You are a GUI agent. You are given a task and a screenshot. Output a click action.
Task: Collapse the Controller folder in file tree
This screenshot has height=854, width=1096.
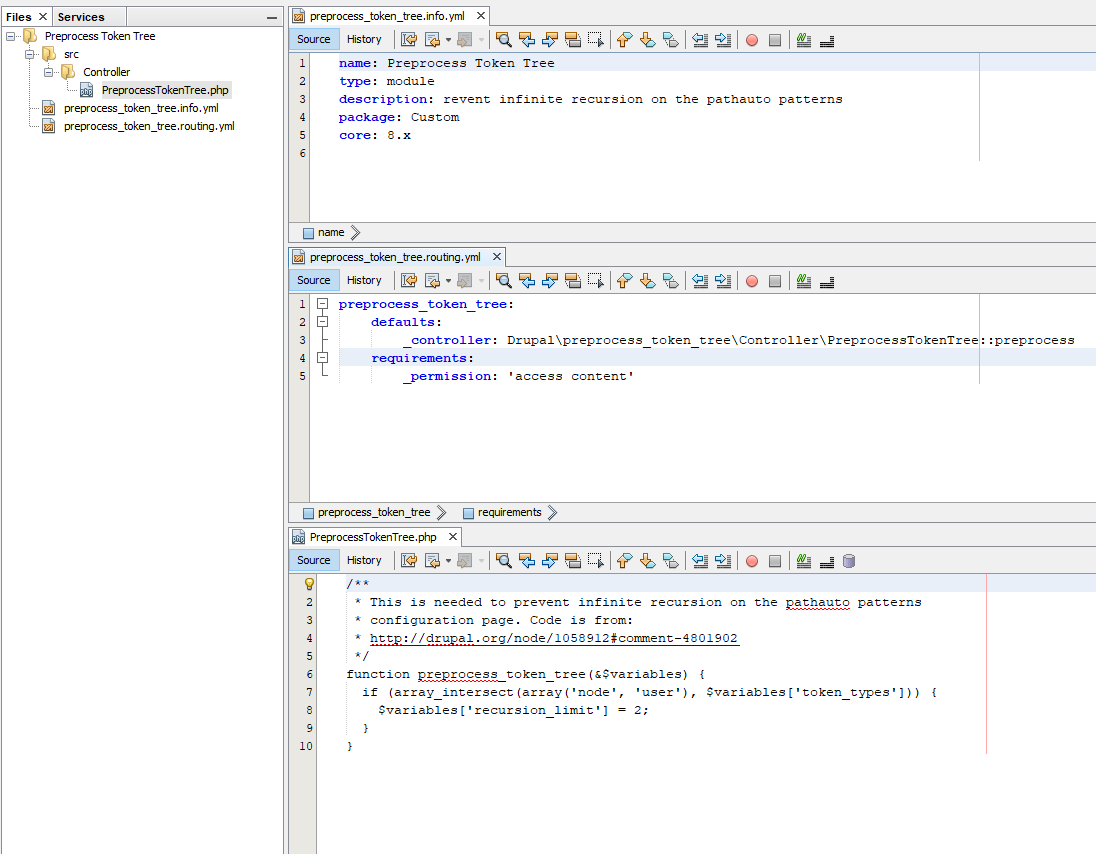(x=48, y=72)
